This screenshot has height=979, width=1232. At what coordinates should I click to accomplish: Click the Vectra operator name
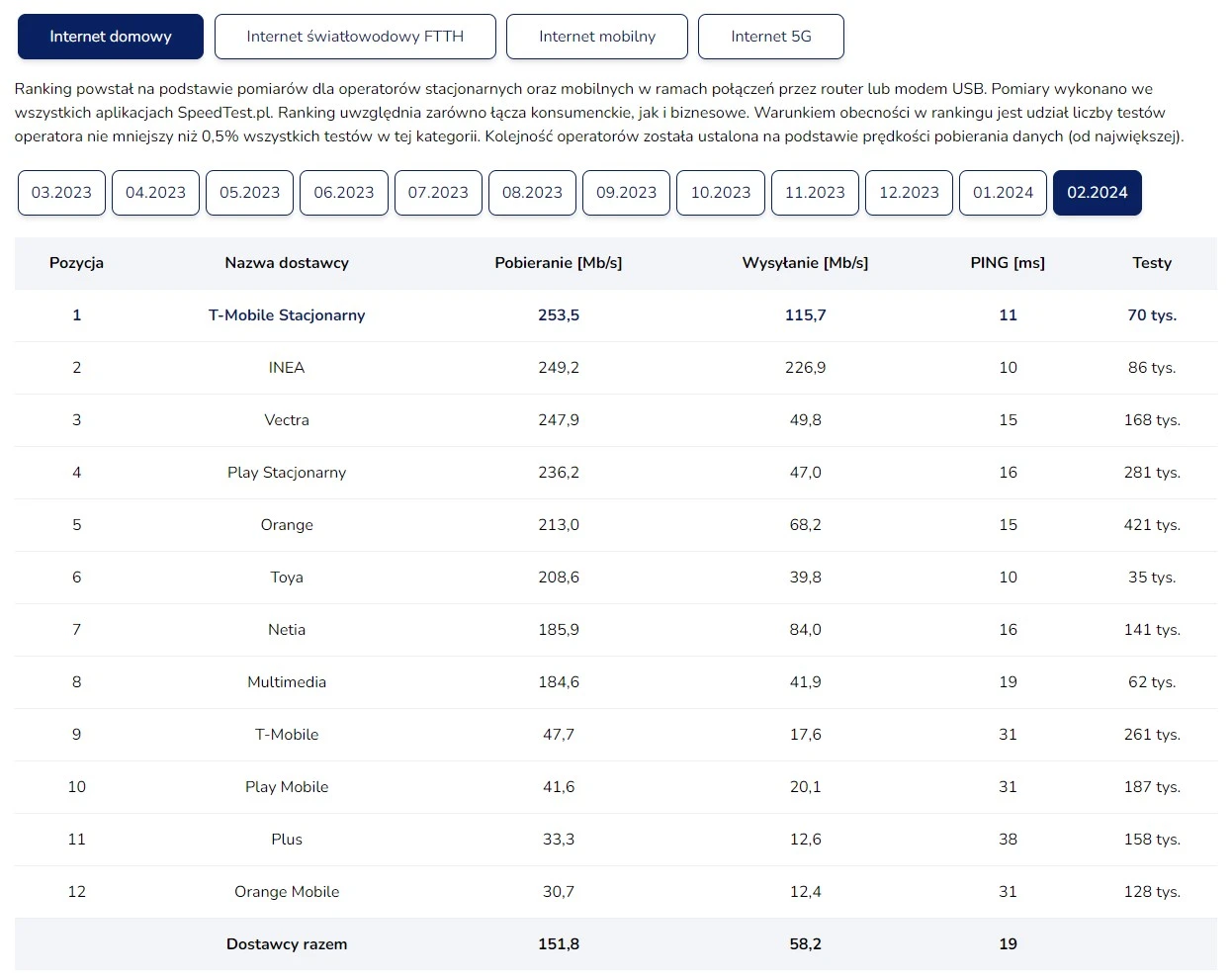click(287, 419)
